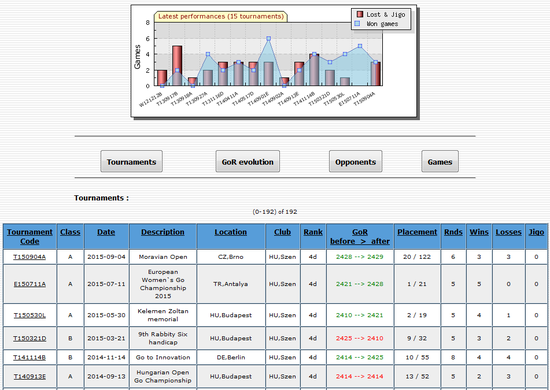Open the GoR evolution view
550x390 pixels.
(x=248, y=162)
